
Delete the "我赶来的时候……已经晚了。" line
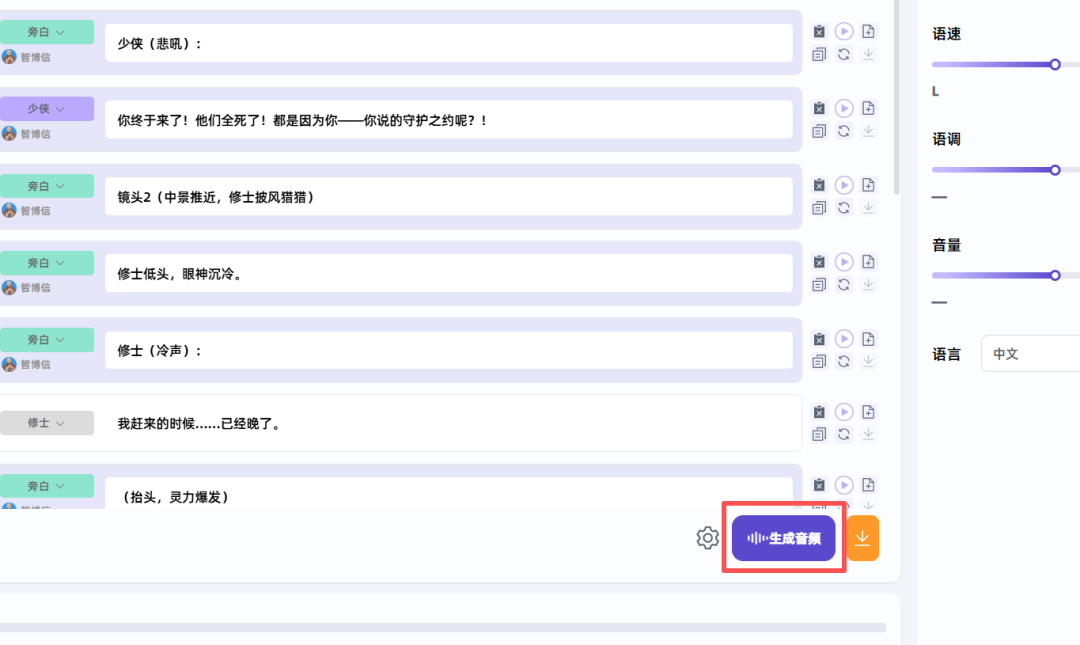tap(819, 412)
